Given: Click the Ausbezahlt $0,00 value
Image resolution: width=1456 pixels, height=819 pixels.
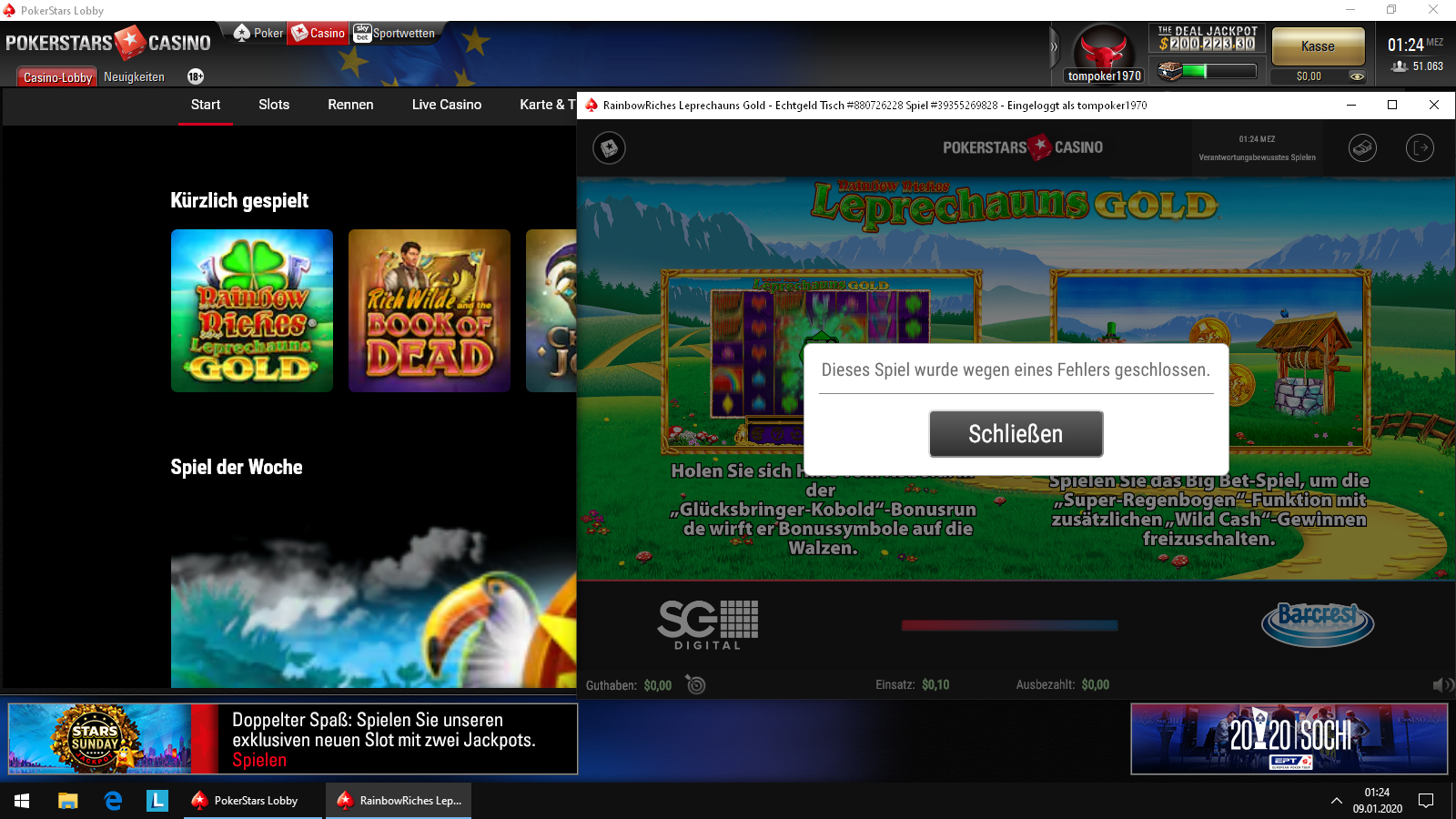Looking at the screenshot, I should 1096,684.
